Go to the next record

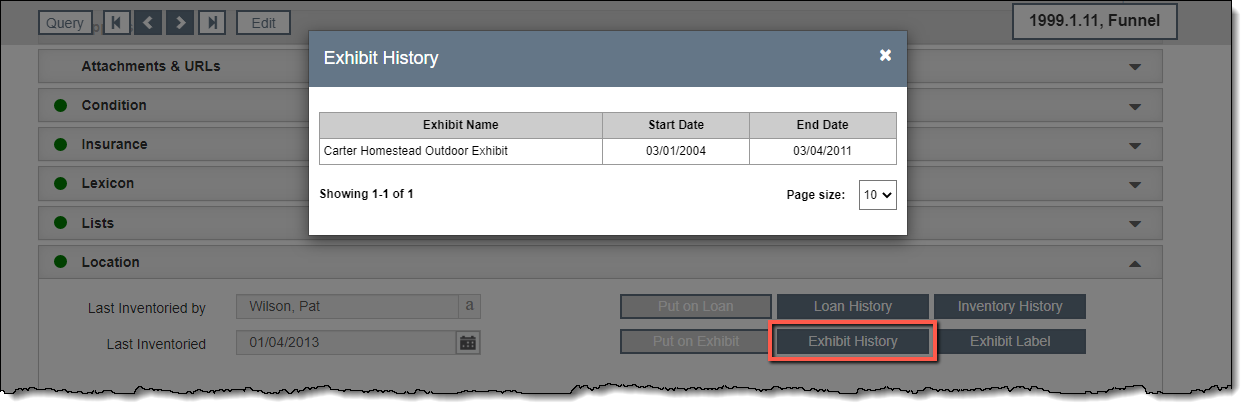(180, 22)
